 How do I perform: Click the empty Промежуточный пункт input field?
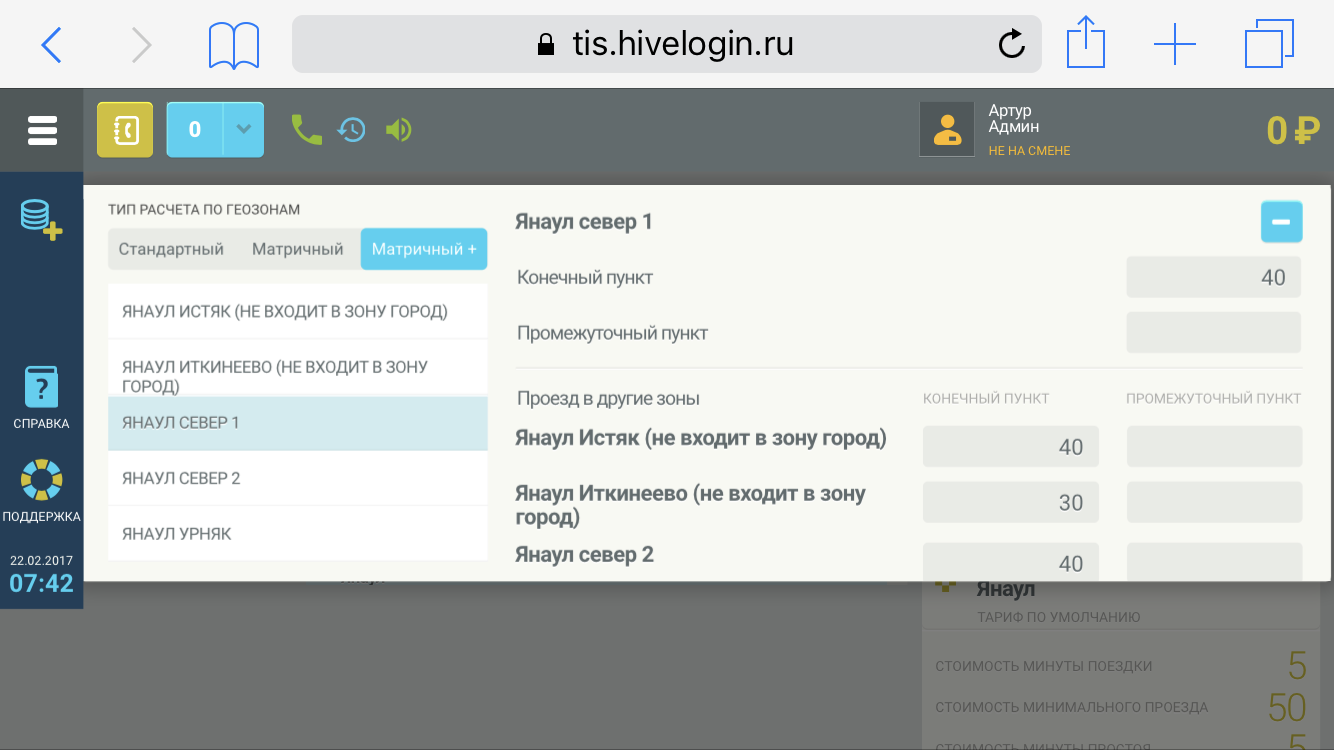1213,333
